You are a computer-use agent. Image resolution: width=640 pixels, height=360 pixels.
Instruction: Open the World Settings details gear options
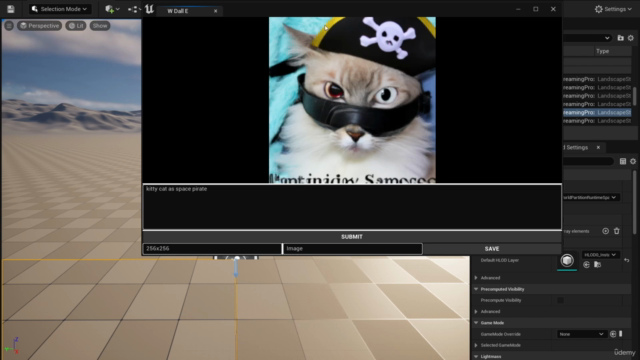[x=633, y=161]
